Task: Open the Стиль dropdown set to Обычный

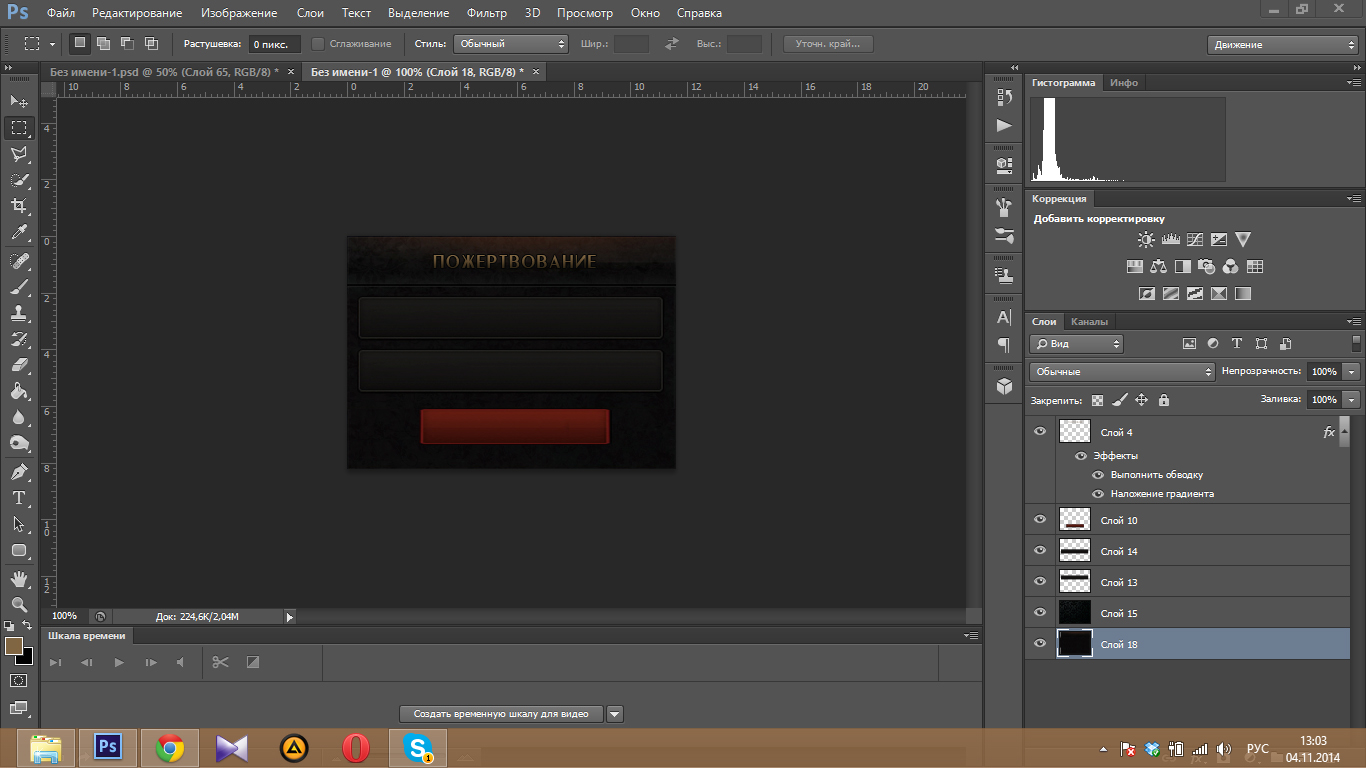Action: [x=511, y=44]
